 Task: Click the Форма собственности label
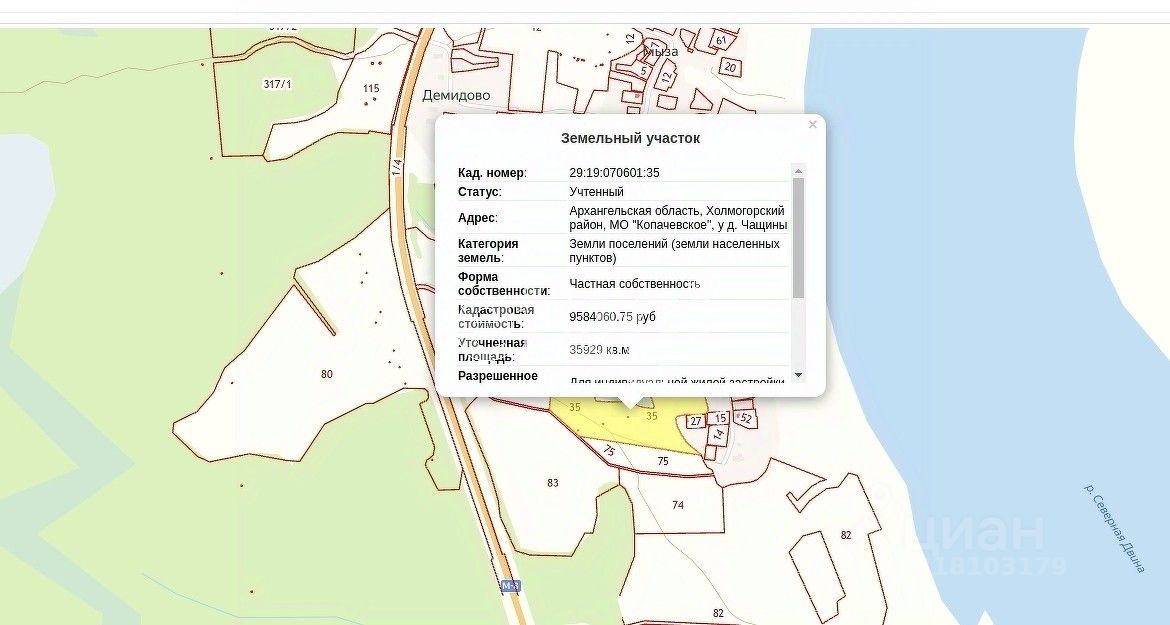(x=504, y=283)
